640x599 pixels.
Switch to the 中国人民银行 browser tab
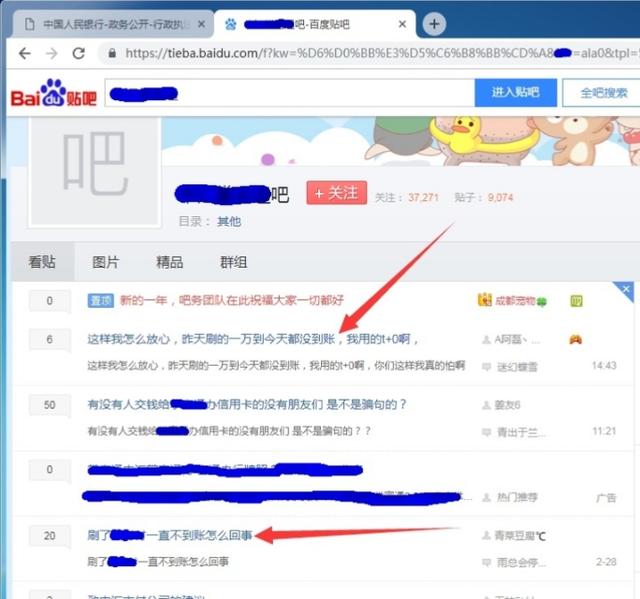click(x=110, y=23)
